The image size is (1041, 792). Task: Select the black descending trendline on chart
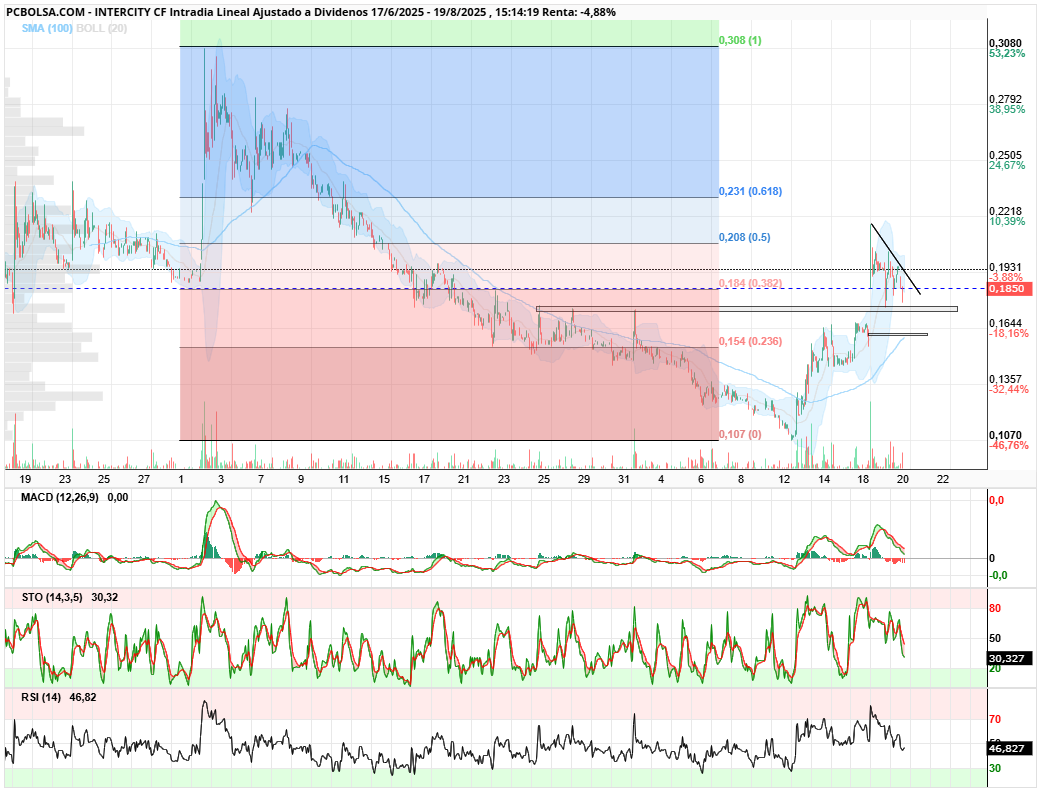[896, 258]
